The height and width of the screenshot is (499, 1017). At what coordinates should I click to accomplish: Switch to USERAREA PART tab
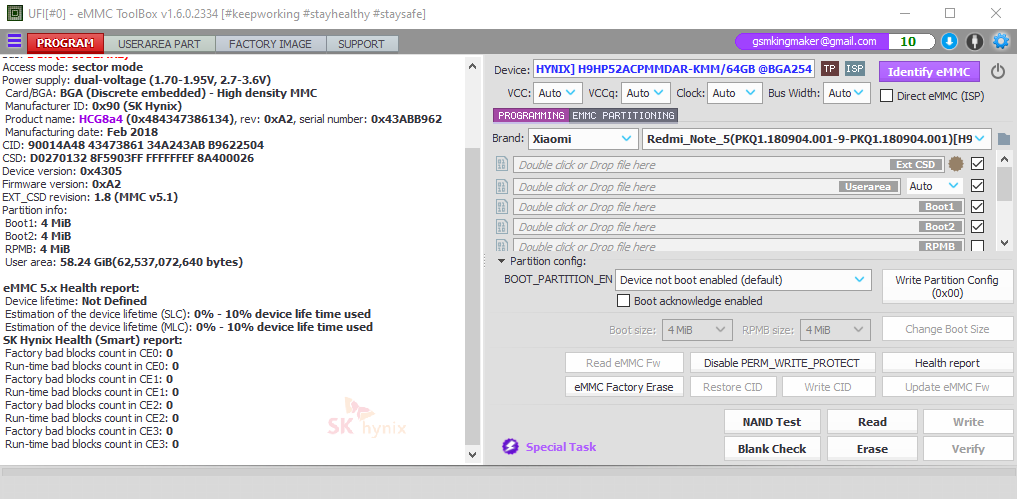[159, 44]
